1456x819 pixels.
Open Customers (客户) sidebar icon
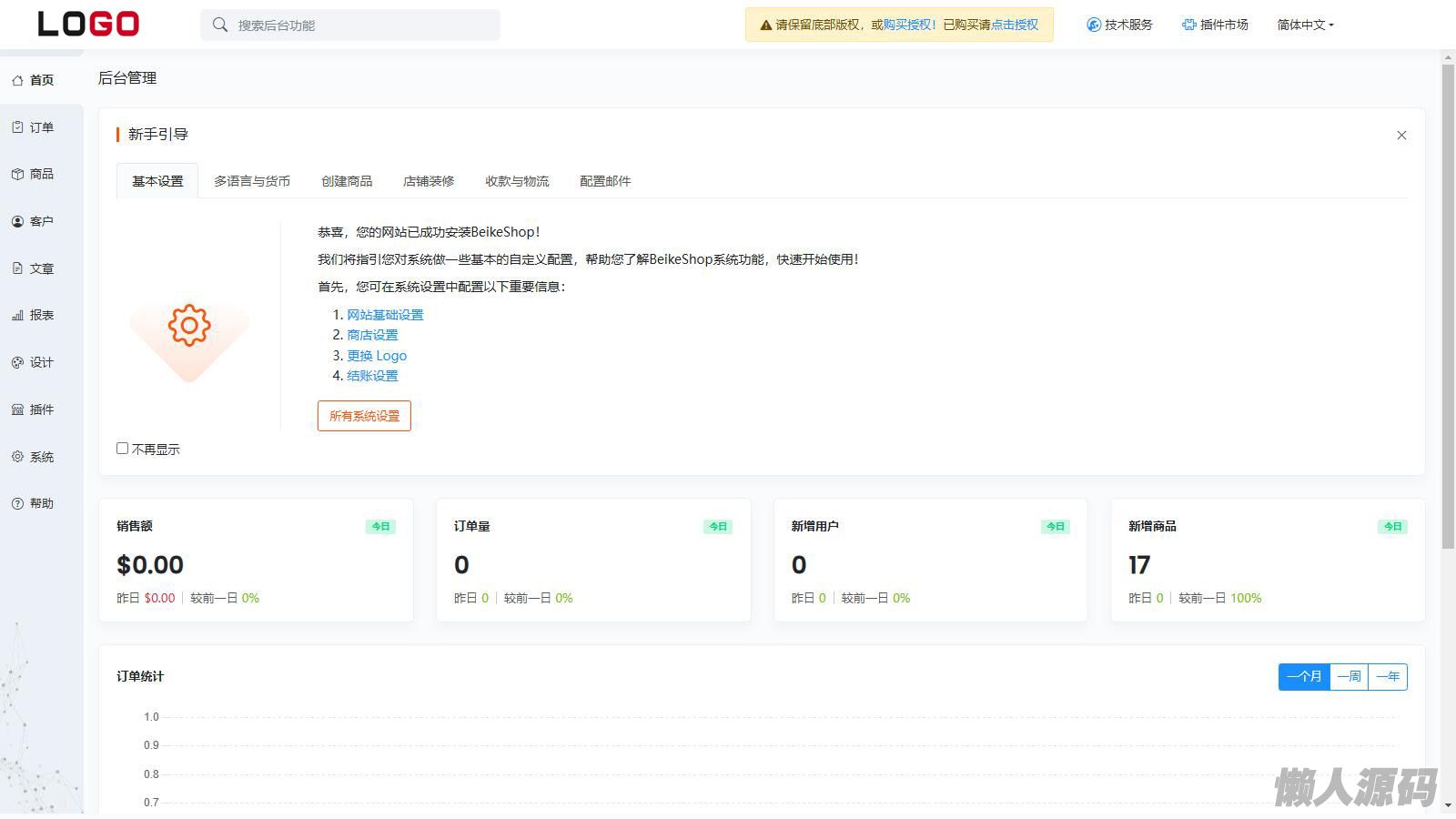tap(17, 221)
